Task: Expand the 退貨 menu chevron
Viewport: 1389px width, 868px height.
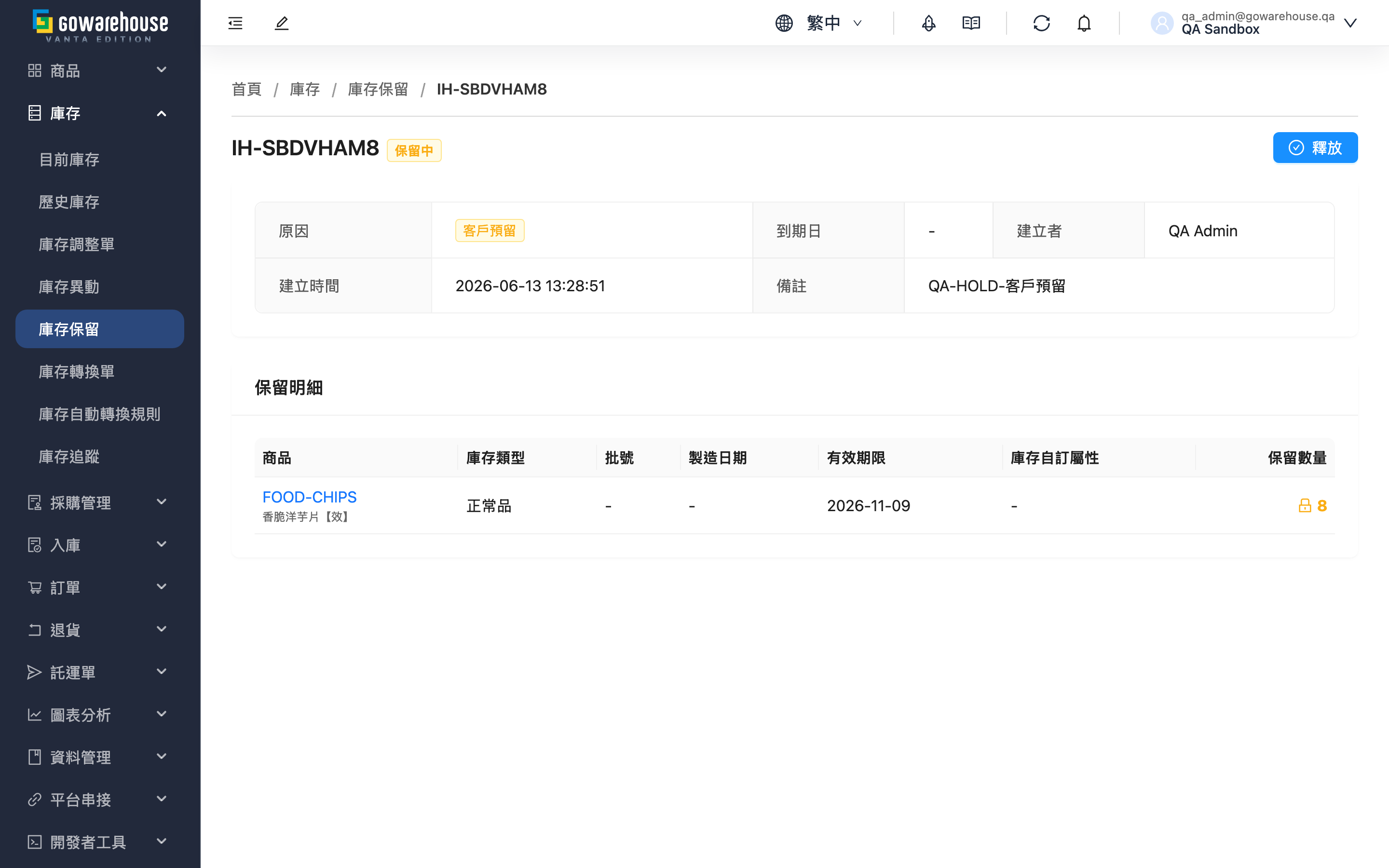Action: click(x=161, y=630)
